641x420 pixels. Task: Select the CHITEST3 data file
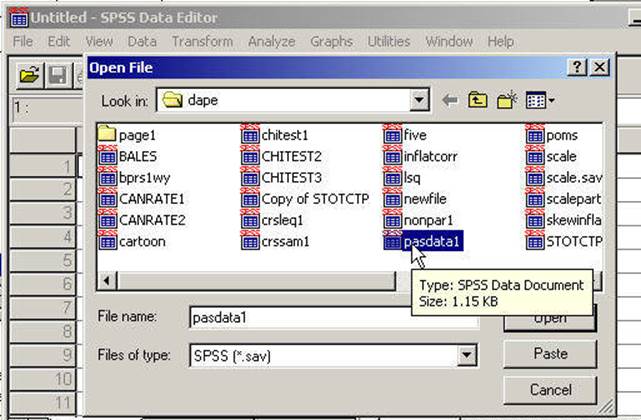(x=282, y=177)
